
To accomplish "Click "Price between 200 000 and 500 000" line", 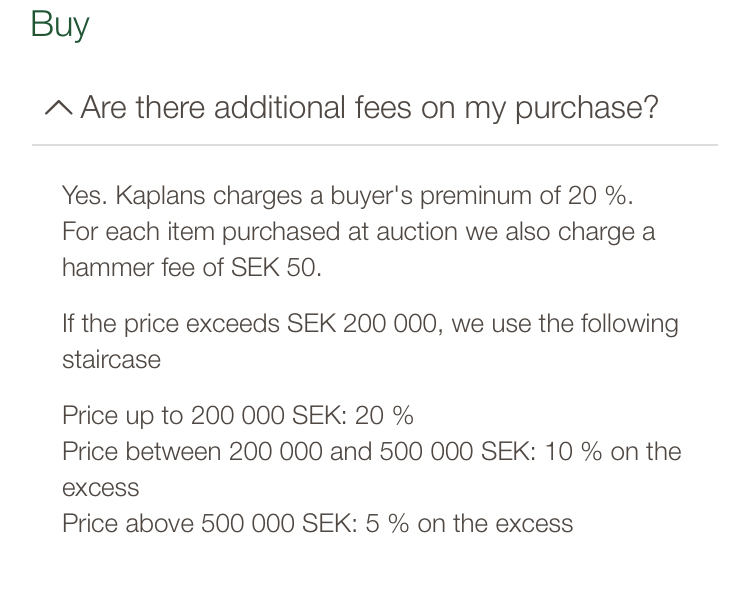I will pyautogui.click(x=371, y=451).
